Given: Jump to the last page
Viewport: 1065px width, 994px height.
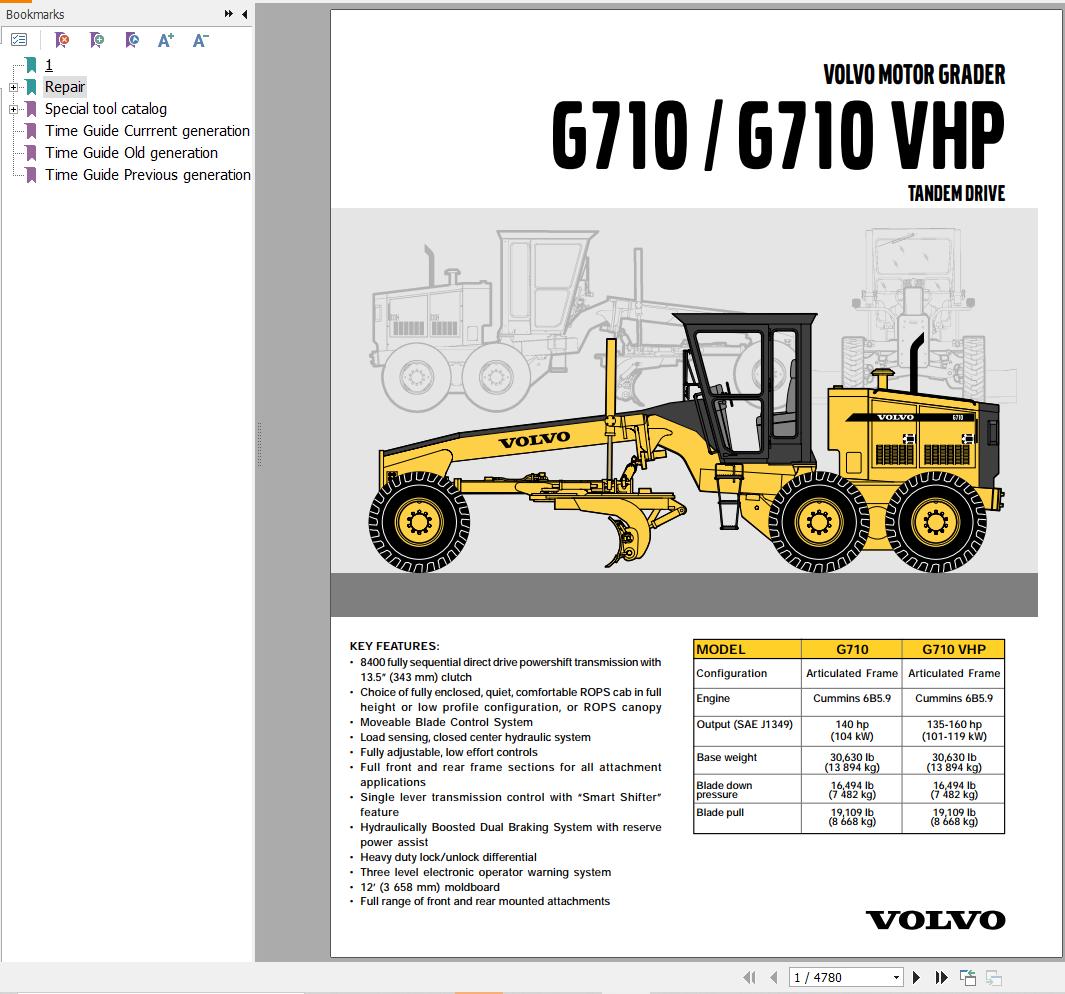Looking at the screenshot, I should (941, 977).
